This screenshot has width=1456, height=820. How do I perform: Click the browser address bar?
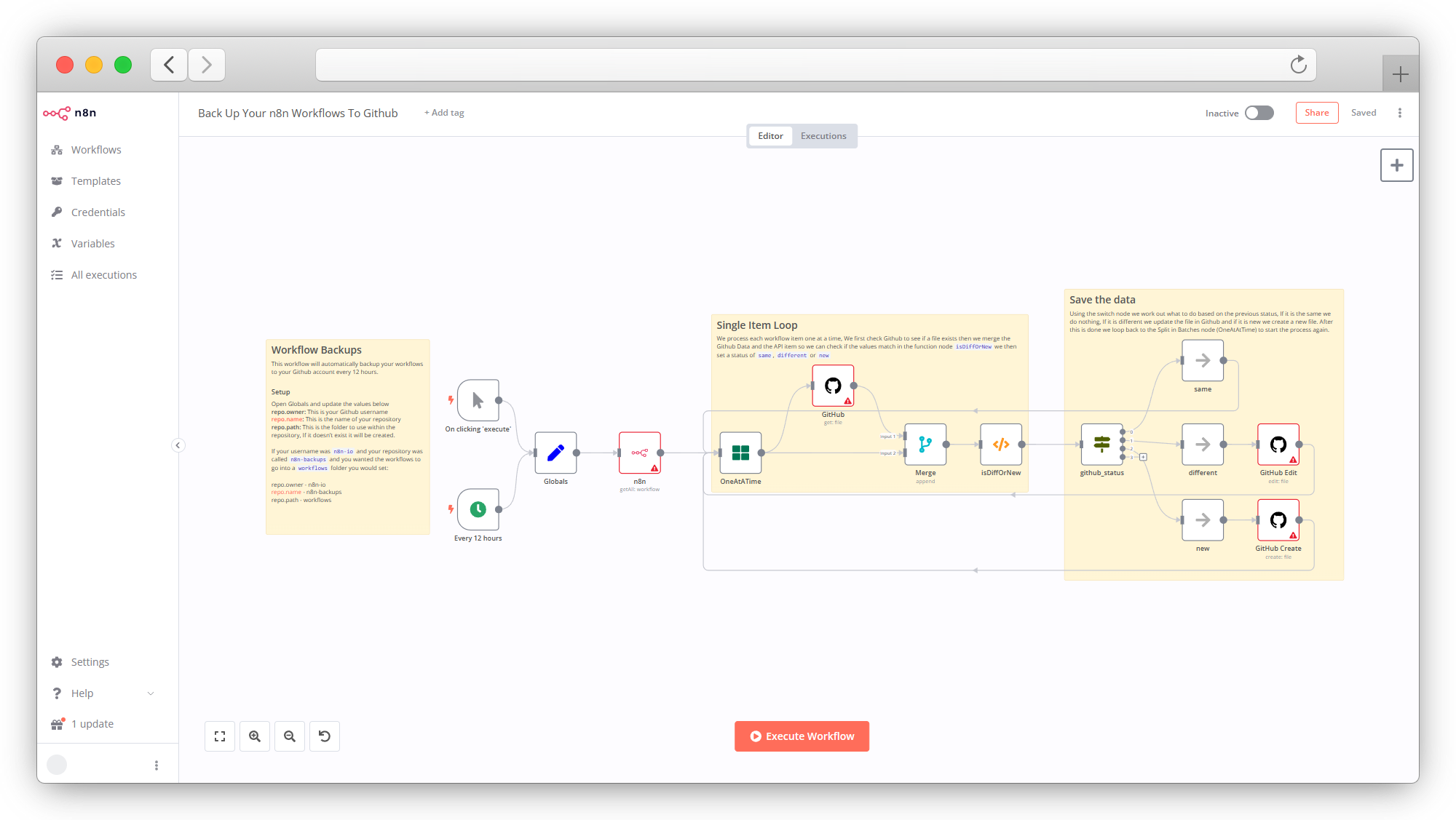[x=815, y=65]
